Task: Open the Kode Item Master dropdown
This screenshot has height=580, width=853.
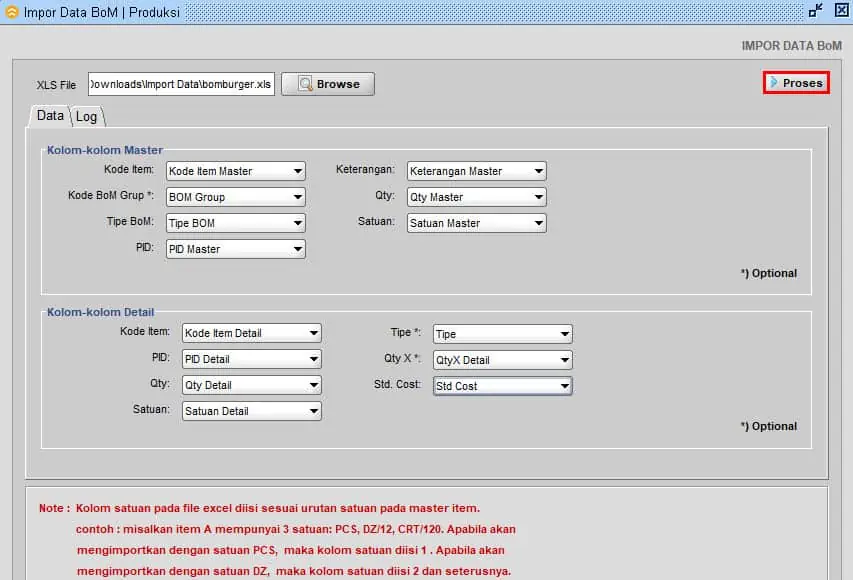Action: 236,171
